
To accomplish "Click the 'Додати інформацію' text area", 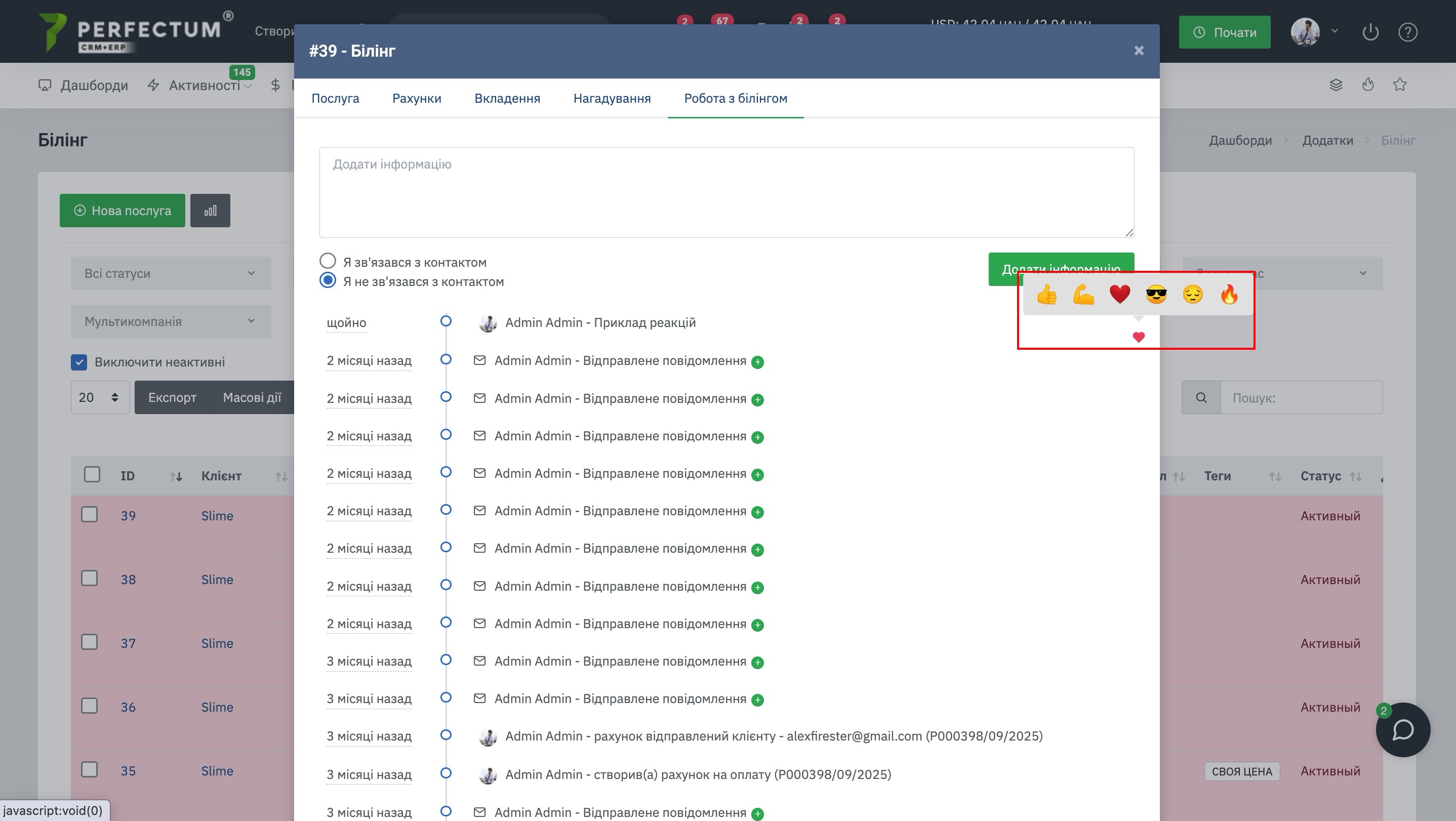I will click(x=726, y=192).
